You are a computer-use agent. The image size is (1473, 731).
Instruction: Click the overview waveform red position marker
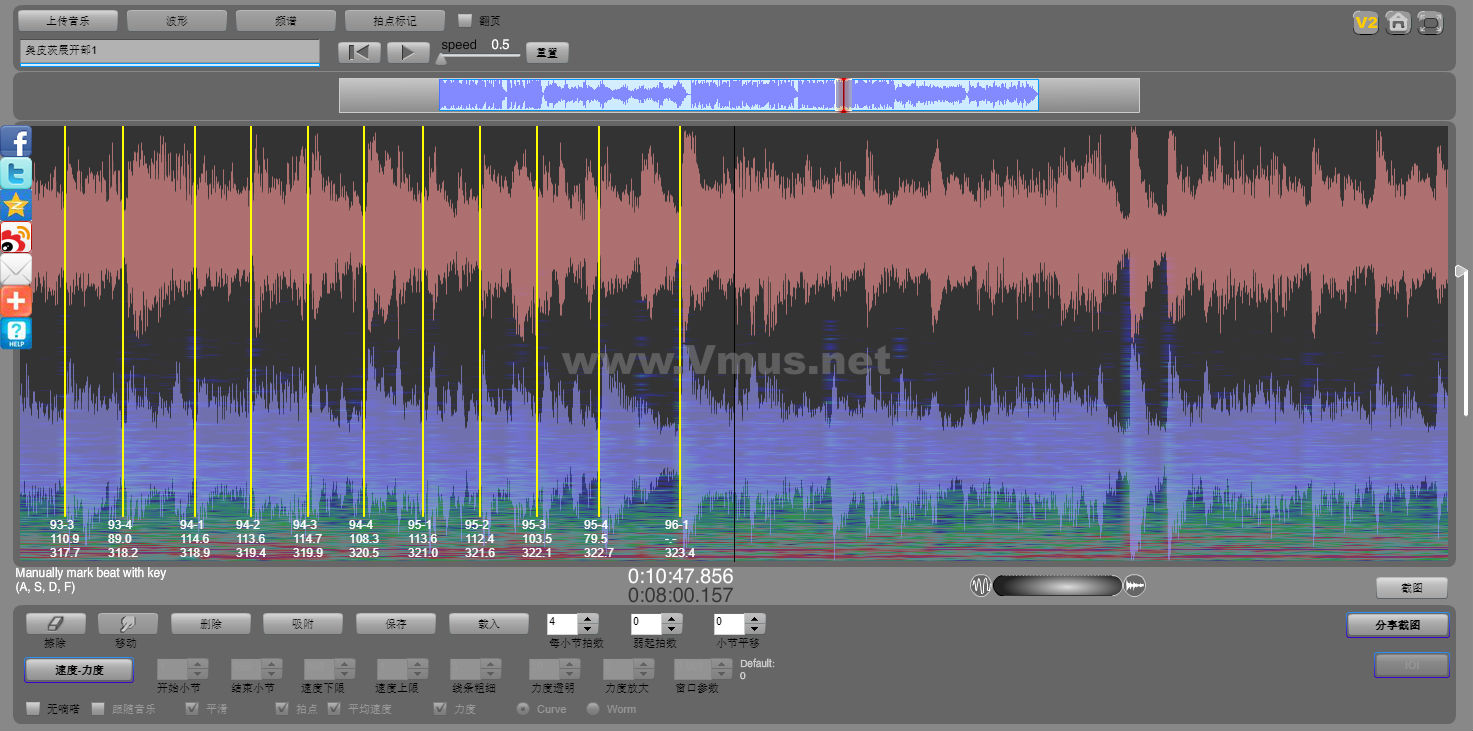[842, 95]
